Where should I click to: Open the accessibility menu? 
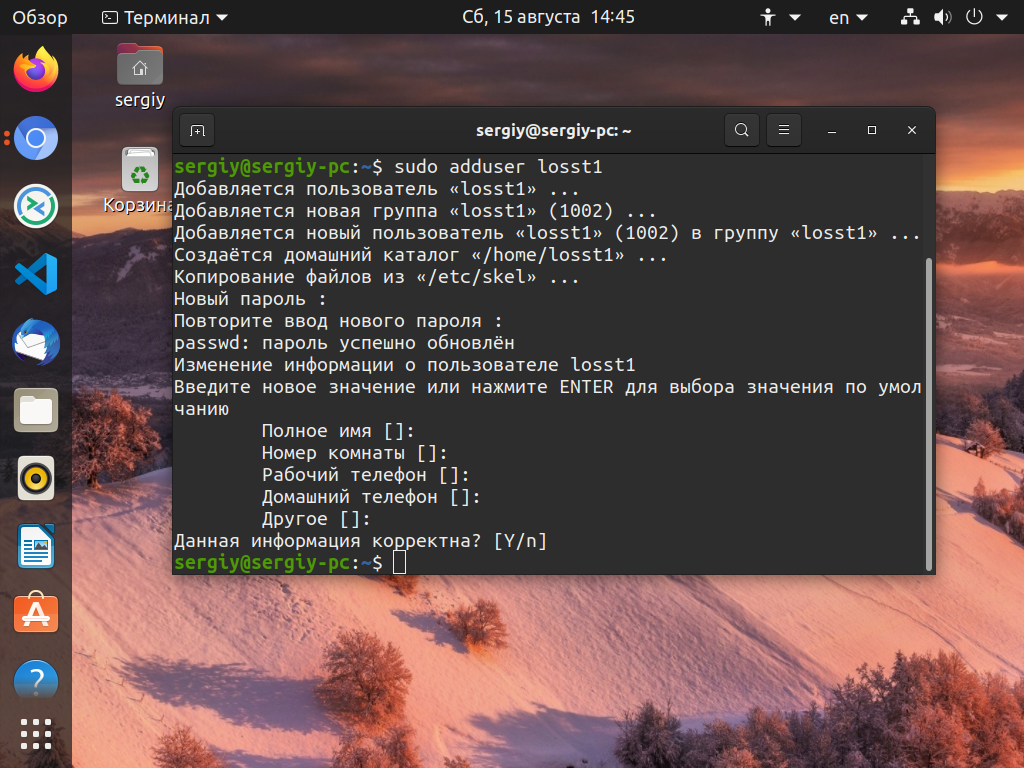click(780, 18)
